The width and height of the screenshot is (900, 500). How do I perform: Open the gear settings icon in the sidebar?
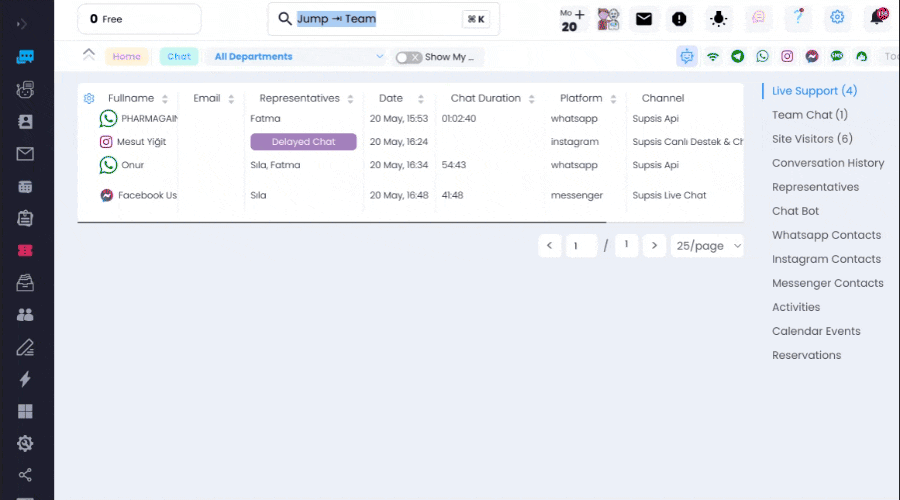(x=25, y=443)
